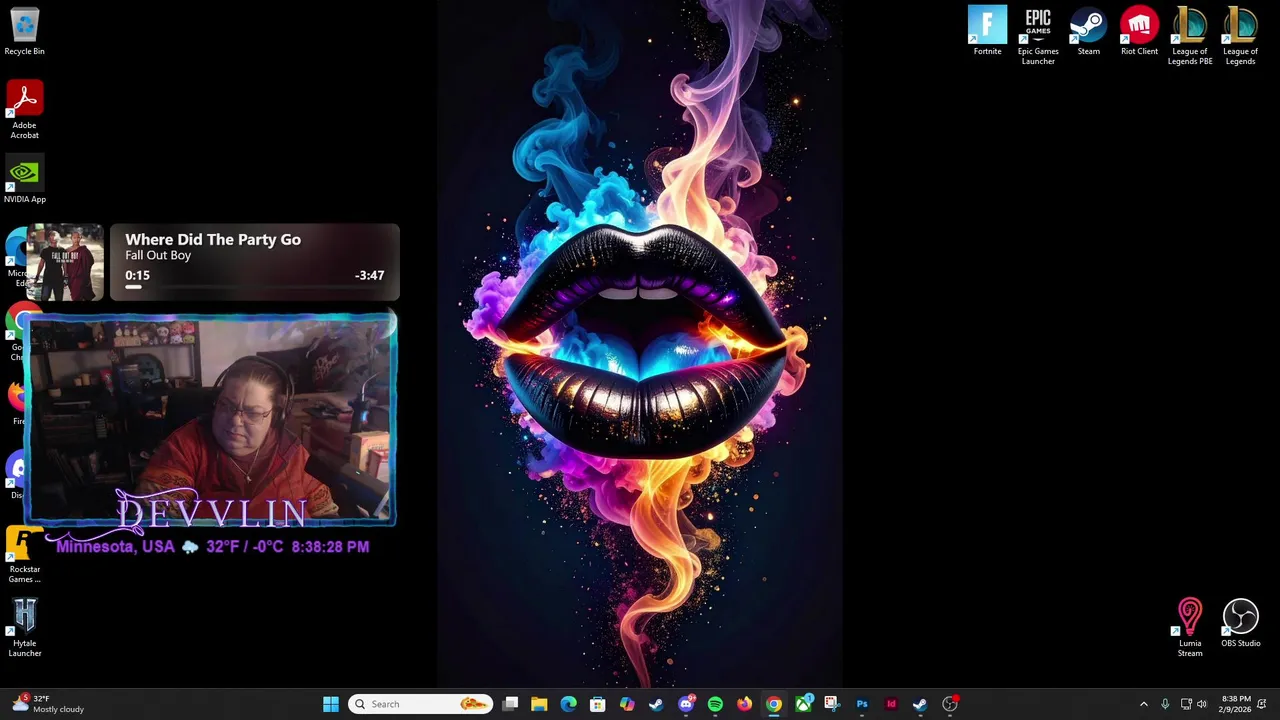Open Lumia Stream desktop shortcut
1280x720 pixels.
(x=1190, y=628)
